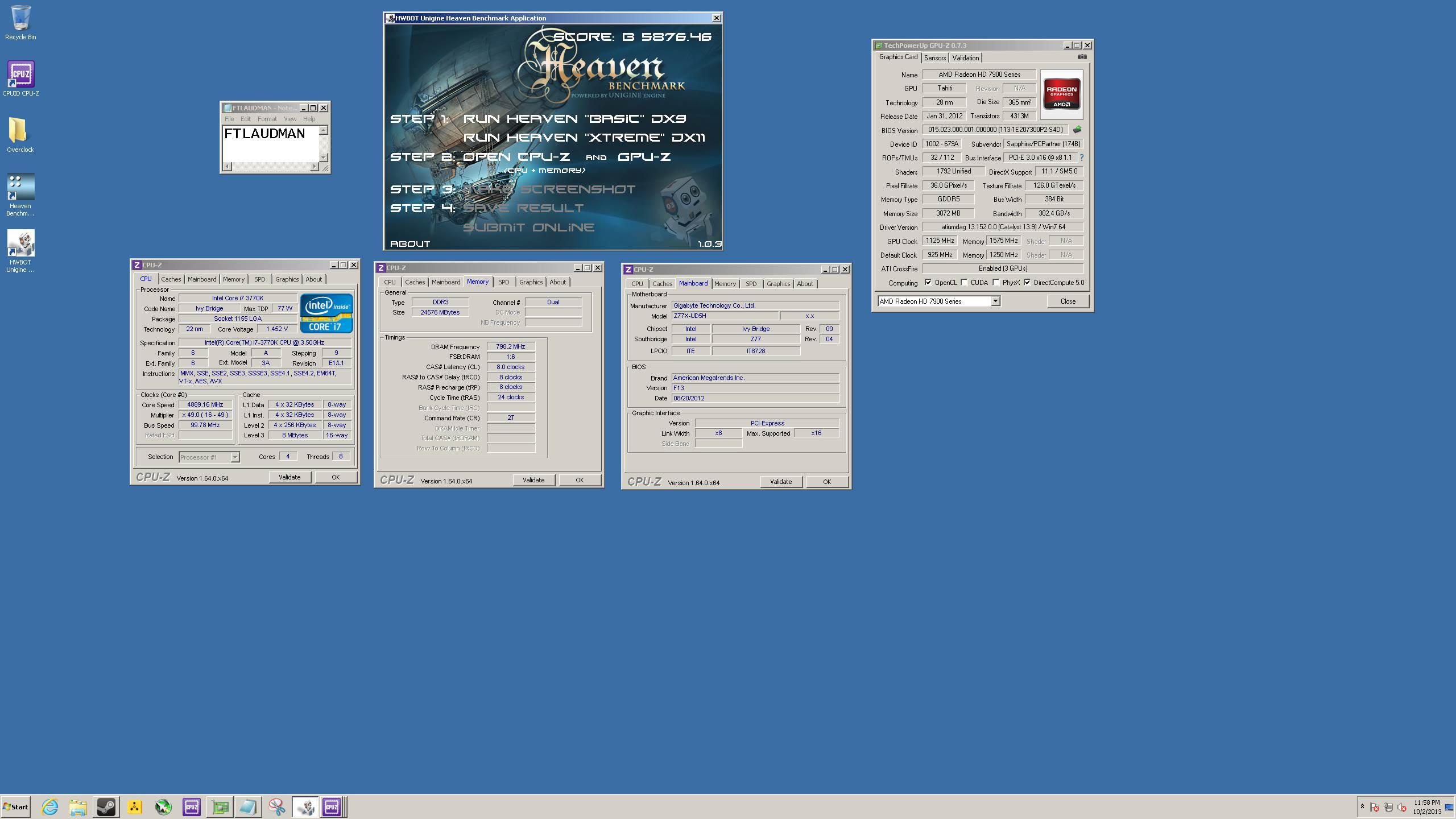Open the HWBOT Unigine desktop shortcut
Screen dimensions: 1456x819
pyautogui.click(x=20, y=251)
